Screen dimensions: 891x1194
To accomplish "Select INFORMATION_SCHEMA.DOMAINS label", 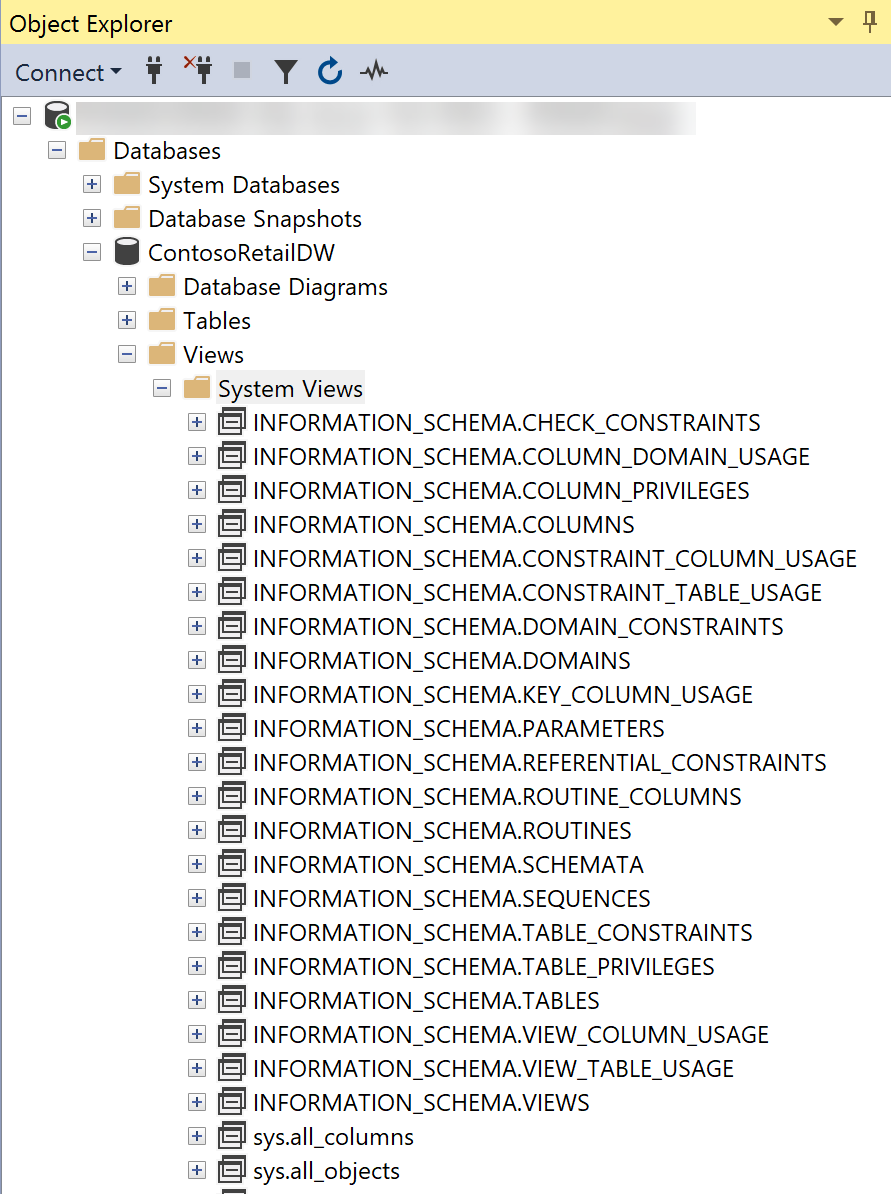I will tap(442, 661).
